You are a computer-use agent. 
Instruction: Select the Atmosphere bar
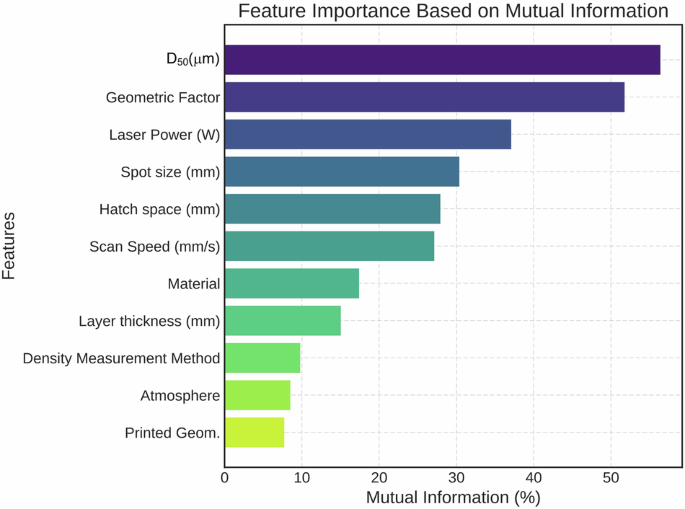258,395
